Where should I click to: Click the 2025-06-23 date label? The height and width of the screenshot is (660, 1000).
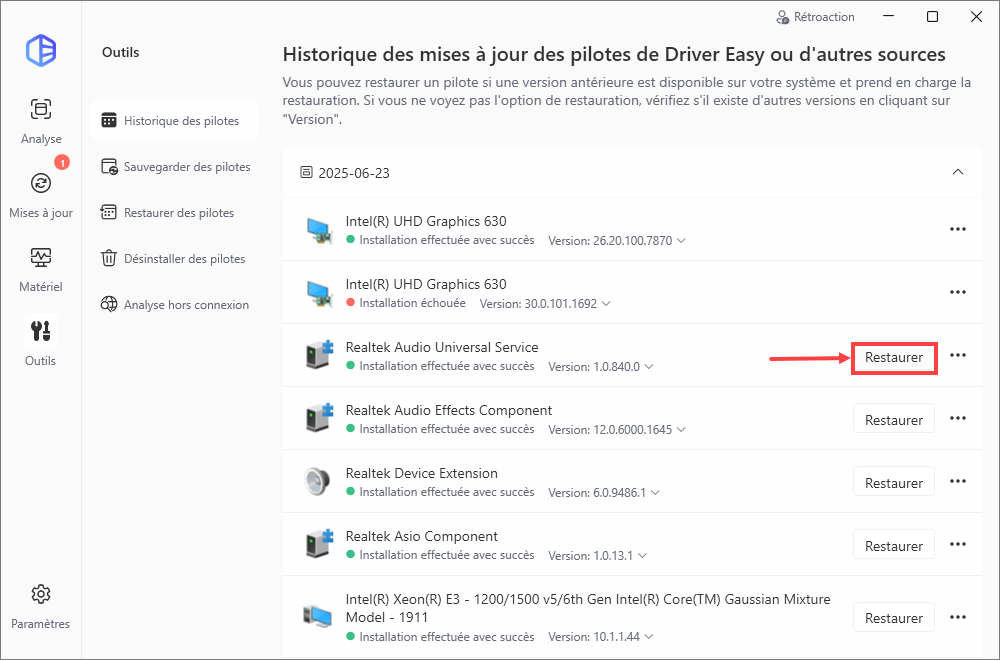tap(354, 173)
